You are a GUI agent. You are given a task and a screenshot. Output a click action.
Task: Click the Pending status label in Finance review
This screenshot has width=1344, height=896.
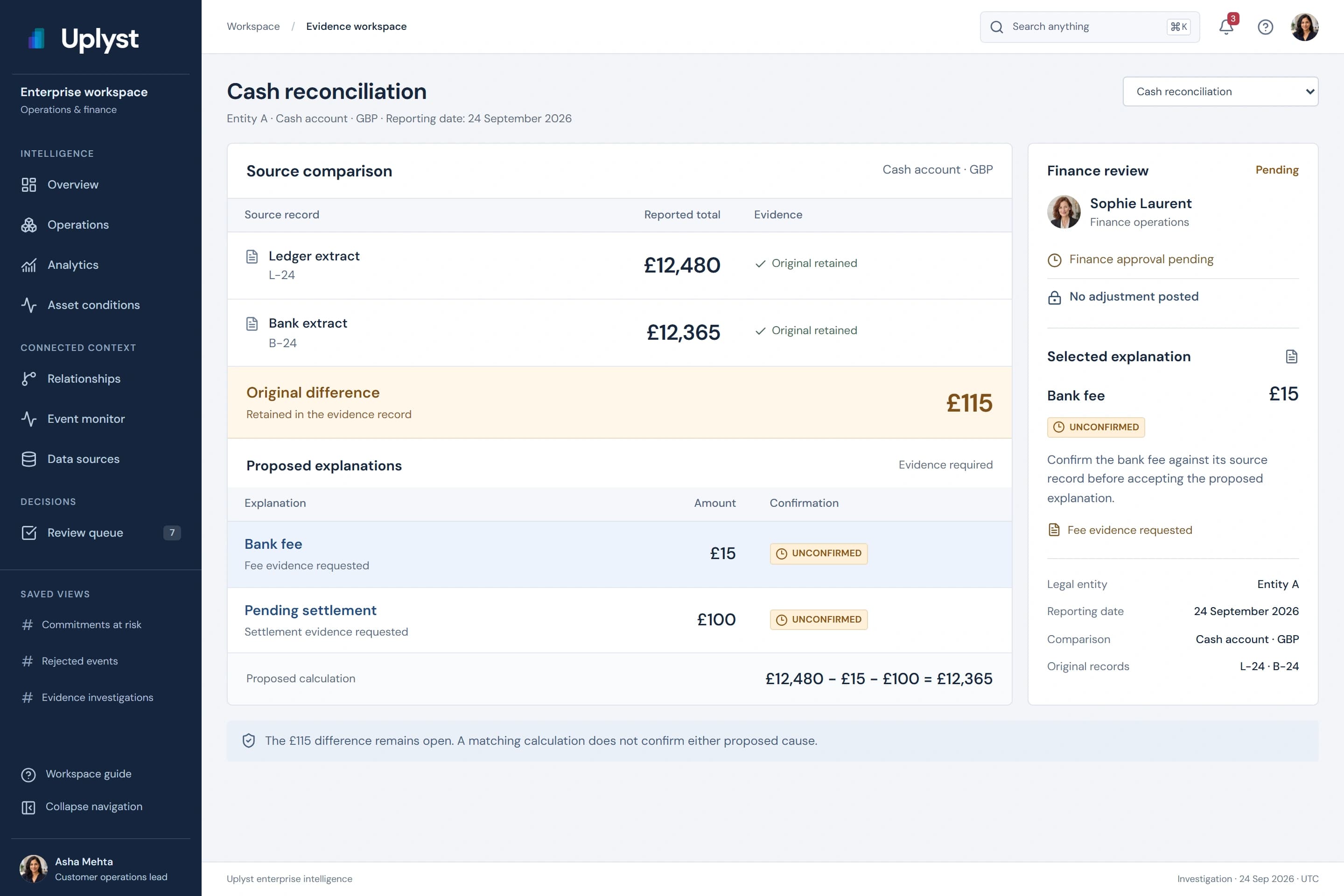tap(1277, 170)
